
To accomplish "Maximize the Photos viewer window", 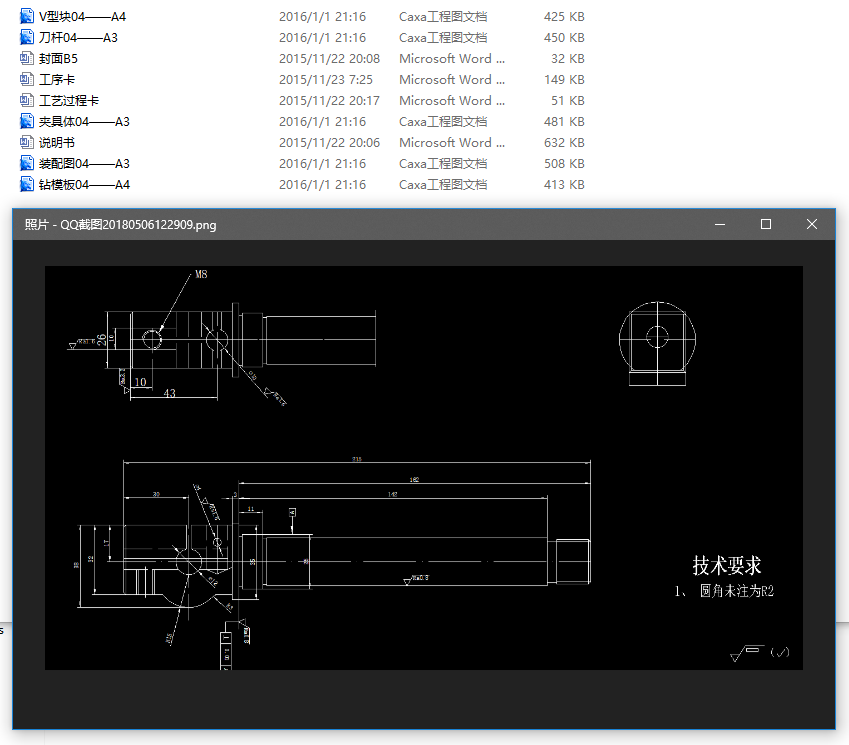I will (765, 224).
